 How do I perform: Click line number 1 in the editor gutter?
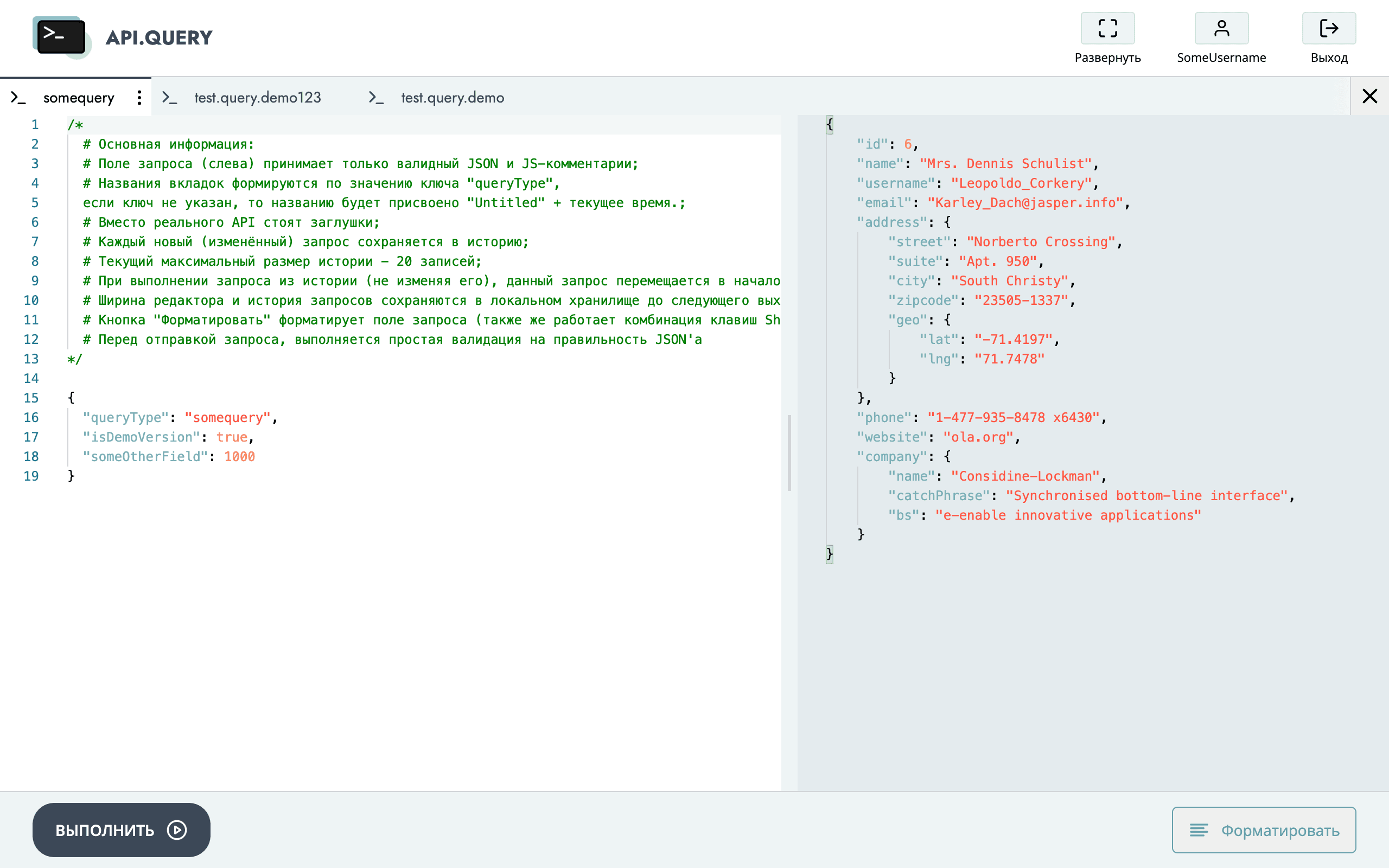[35, 125]
